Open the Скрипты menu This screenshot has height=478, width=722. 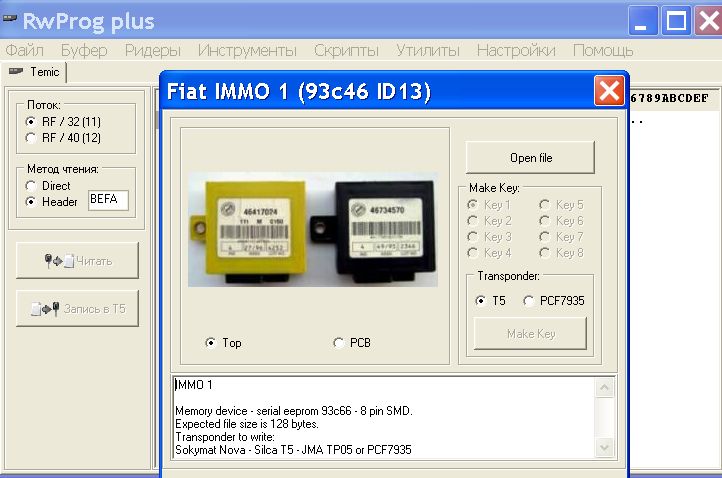click(346, 50)
